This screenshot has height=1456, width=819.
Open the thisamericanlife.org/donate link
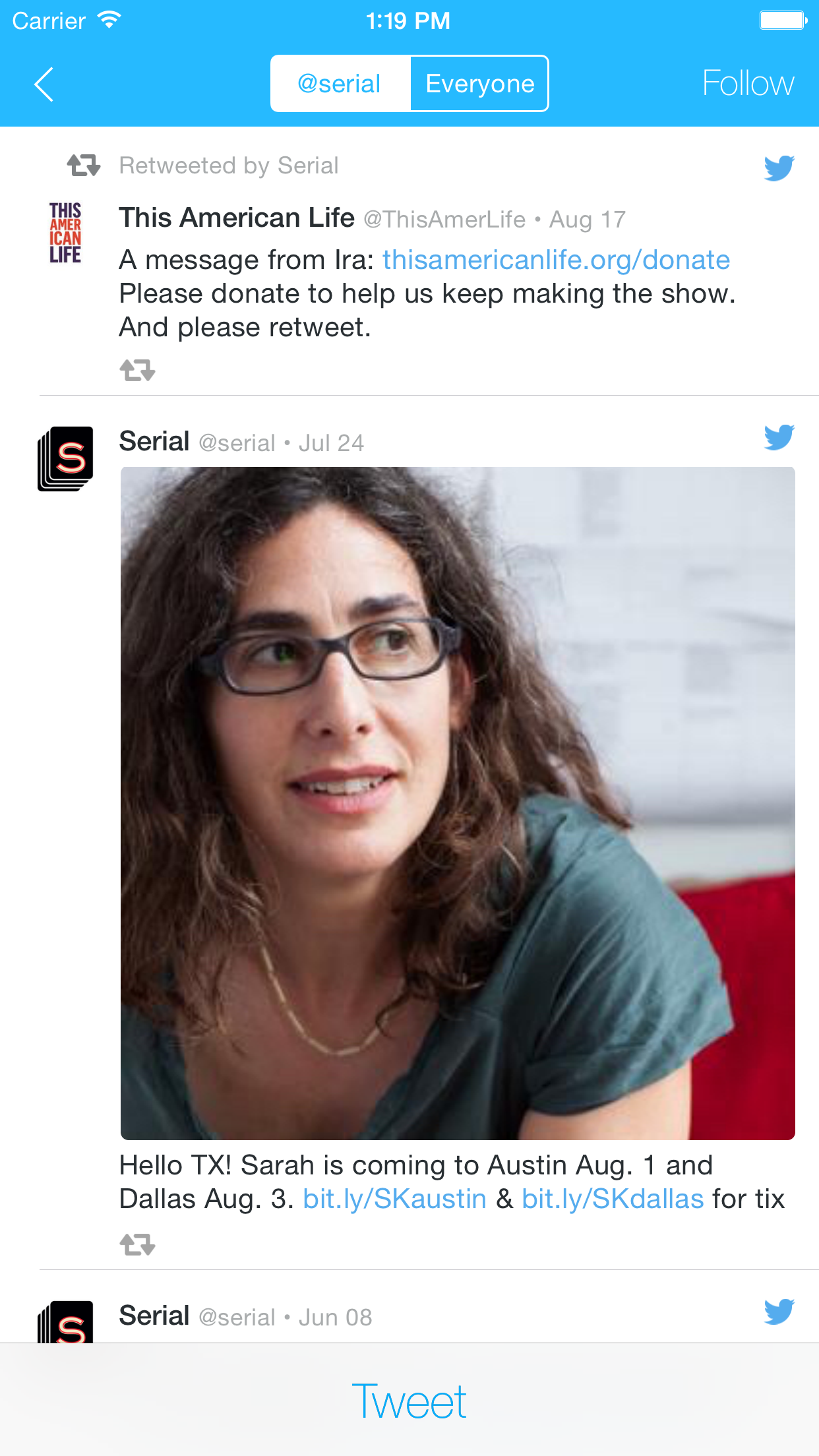556,260
